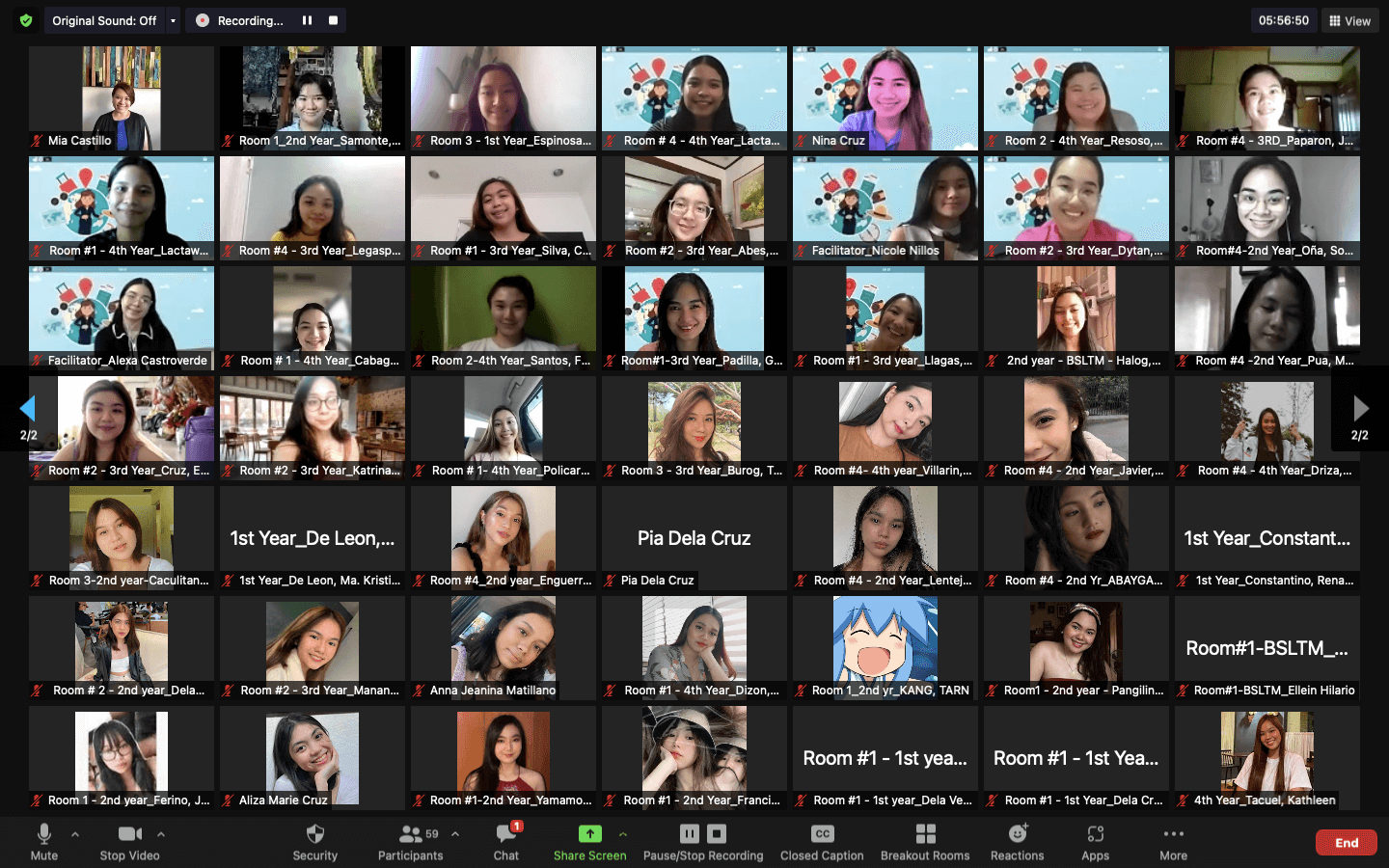Go to previous page with left arrow

coord(28,409)
